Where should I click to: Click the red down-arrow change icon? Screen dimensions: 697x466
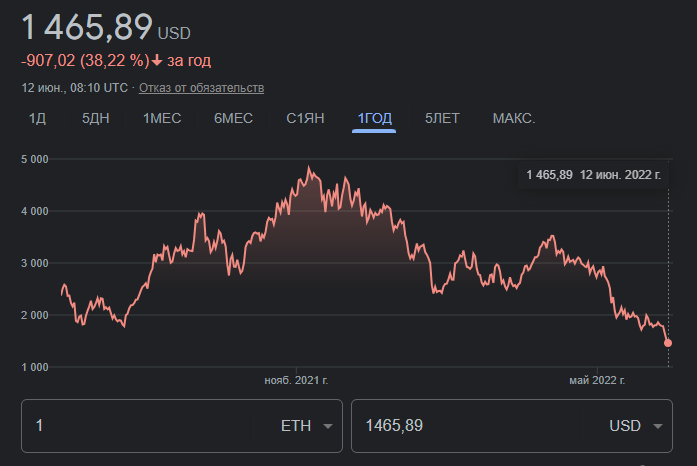tap(157, 61)
